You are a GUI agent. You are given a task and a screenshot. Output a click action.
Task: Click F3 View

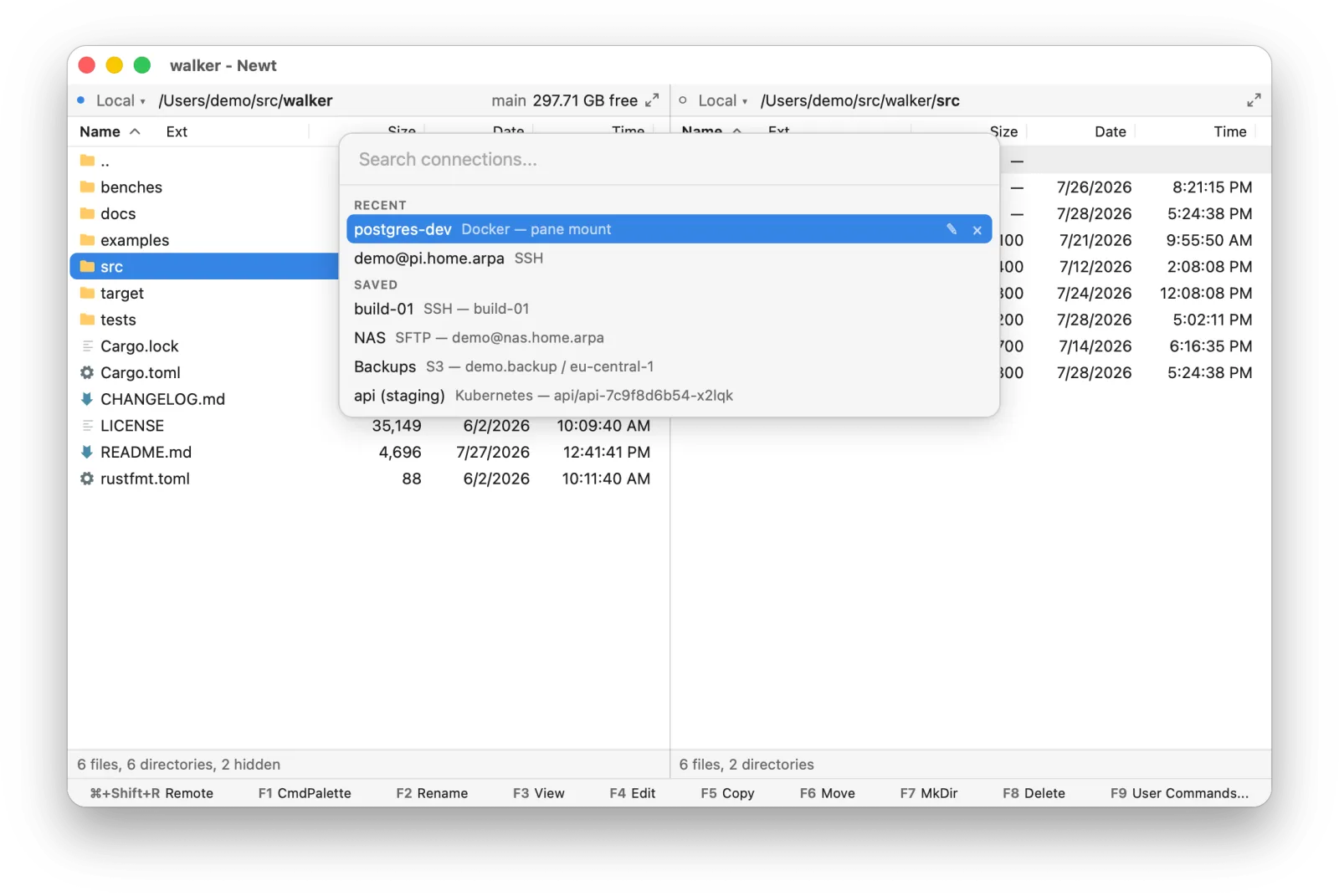[539, 793]
